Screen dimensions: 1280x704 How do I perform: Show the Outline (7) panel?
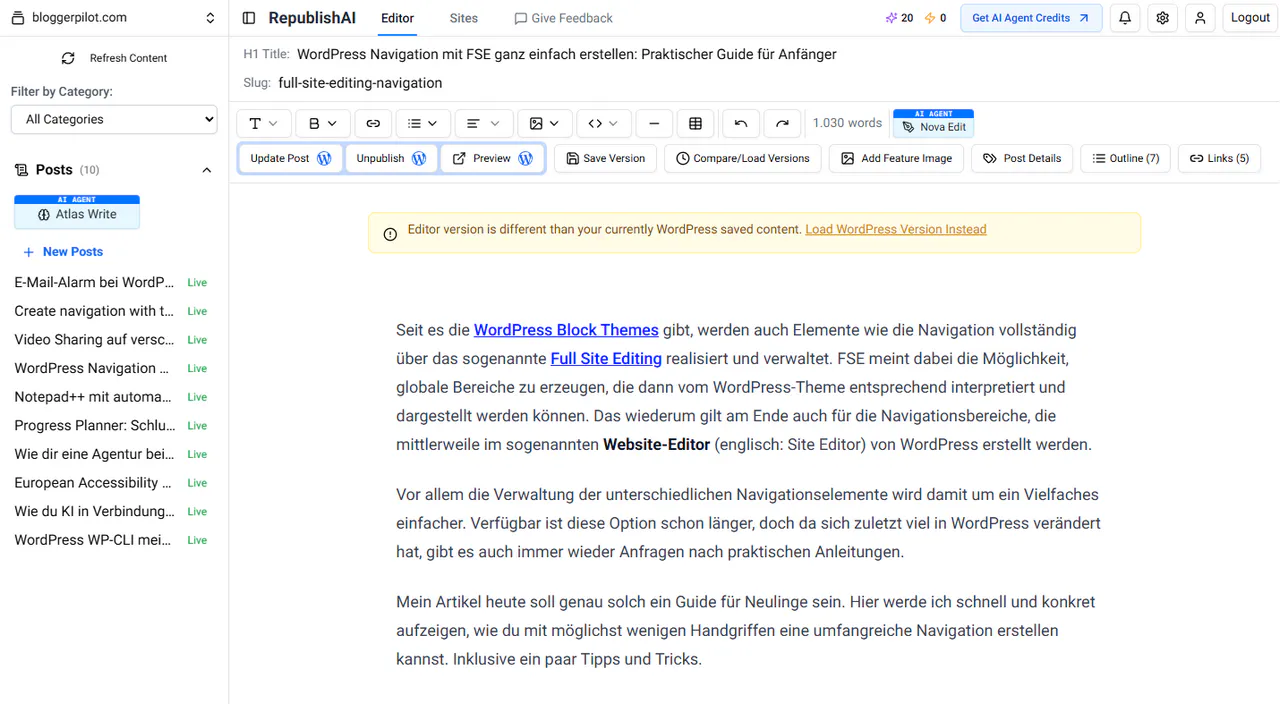point(1126,158)
